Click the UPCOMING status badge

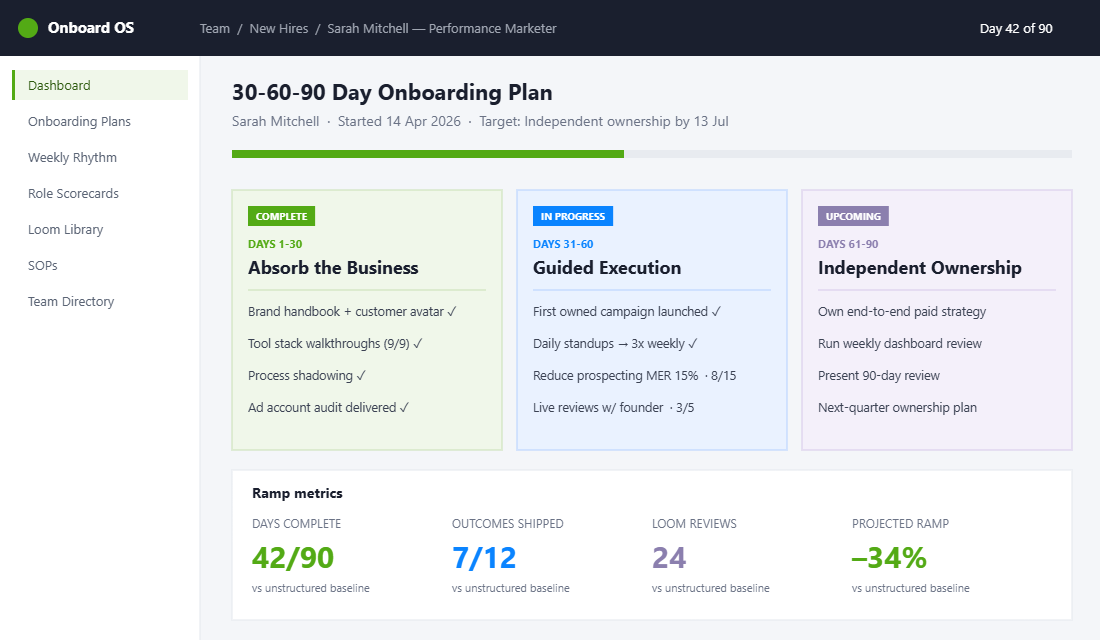[853, 215]
